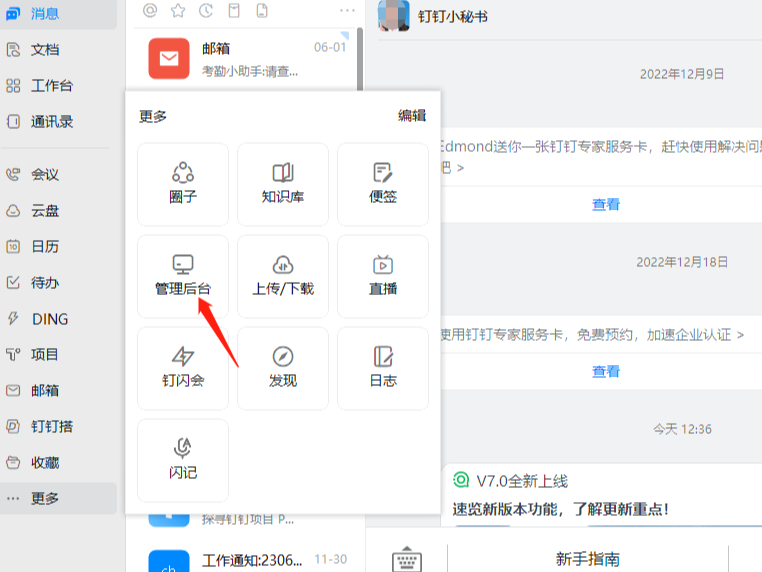Open the 圈子 tile in 更多 panel

[x=183, y=184]
